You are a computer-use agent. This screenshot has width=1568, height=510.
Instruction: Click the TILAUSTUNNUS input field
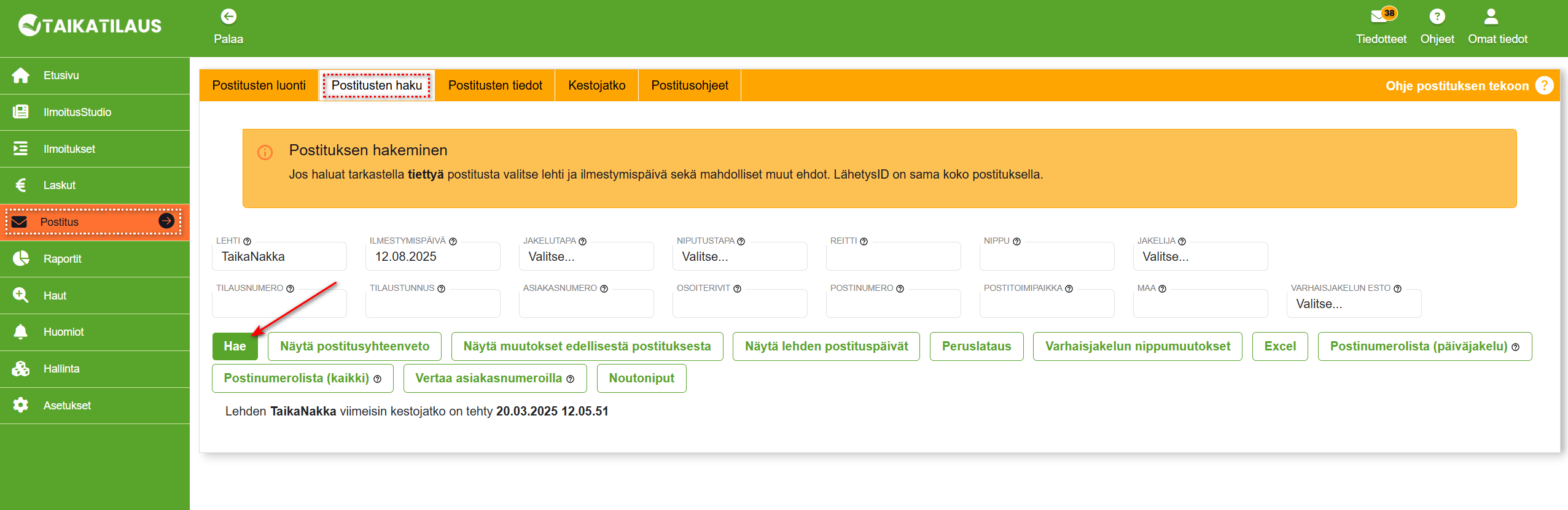click(x=433, y=304)
